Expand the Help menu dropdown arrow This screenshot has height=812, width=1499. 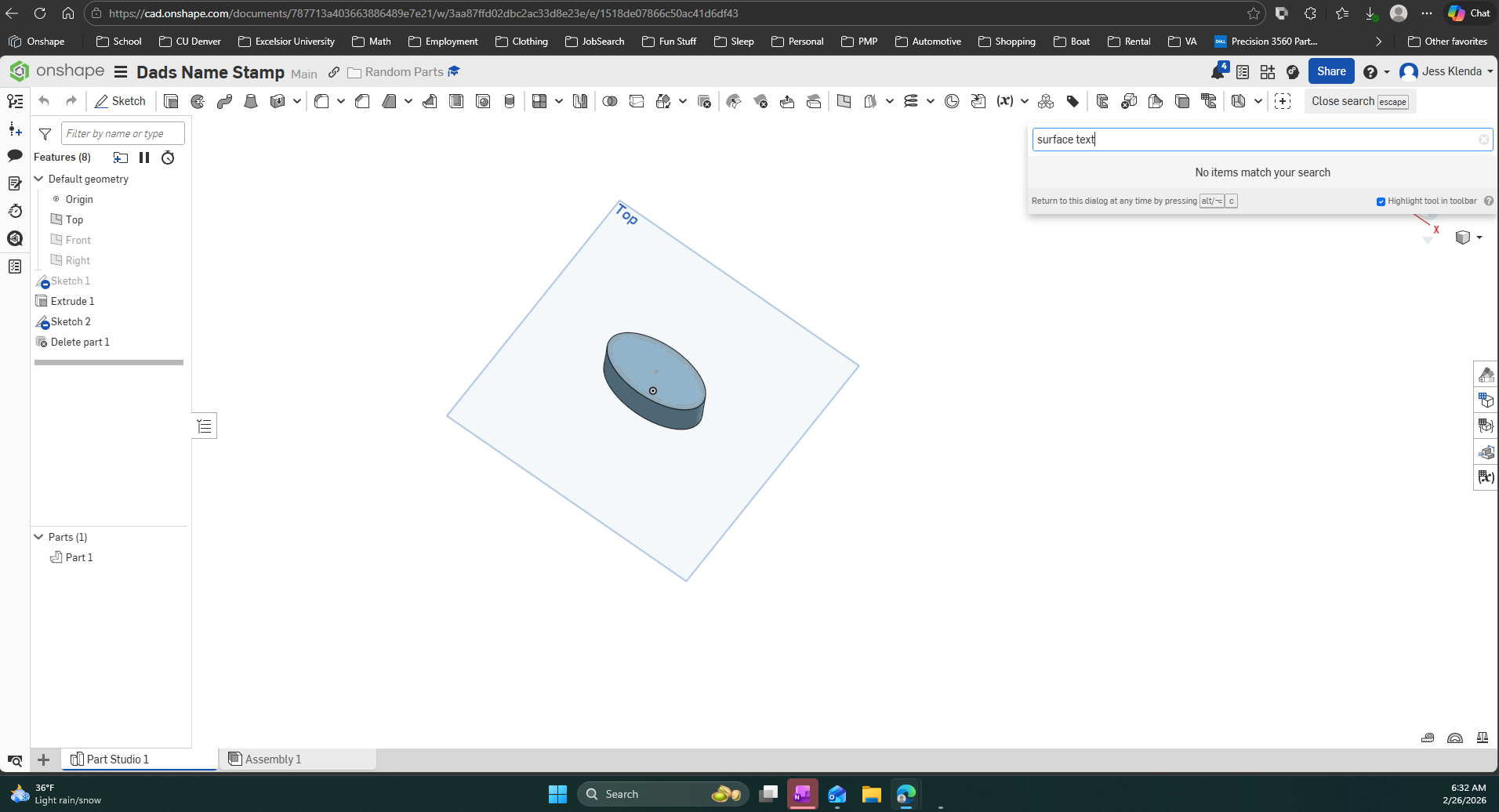pyautogui.click(x=1387, y=72)
